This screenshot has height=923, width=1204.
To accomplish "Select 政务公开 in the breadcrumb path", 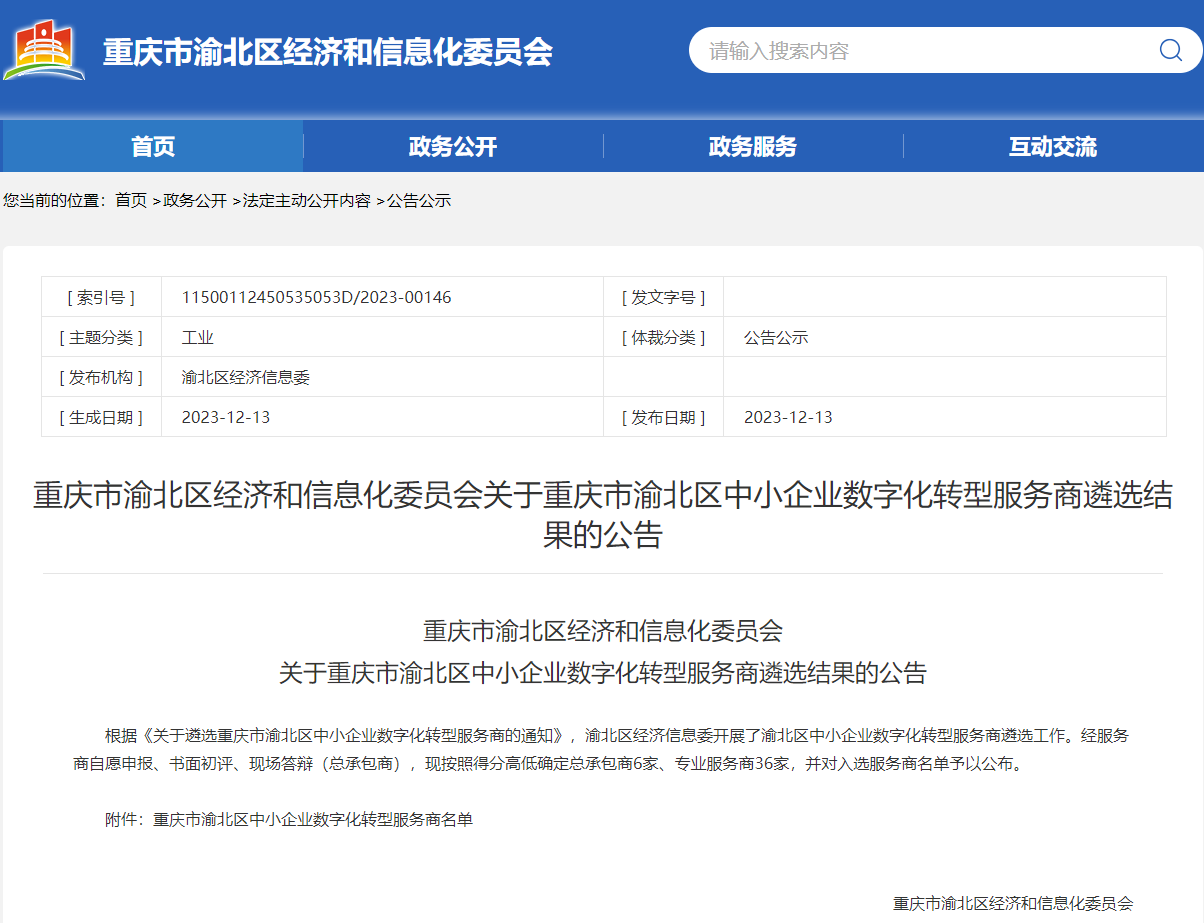I will 195,200.
